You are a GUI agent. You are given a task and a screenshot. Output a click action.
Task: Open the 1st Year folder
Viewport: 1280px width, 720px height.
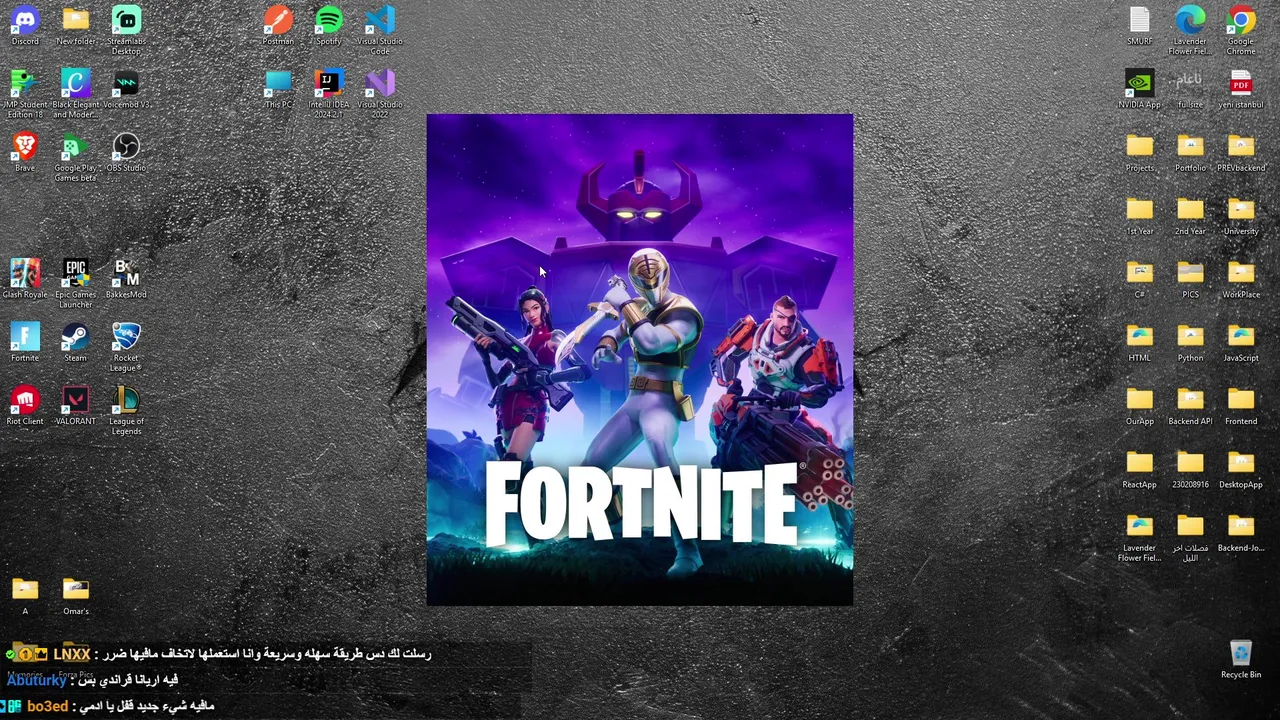coord(1140,217)
